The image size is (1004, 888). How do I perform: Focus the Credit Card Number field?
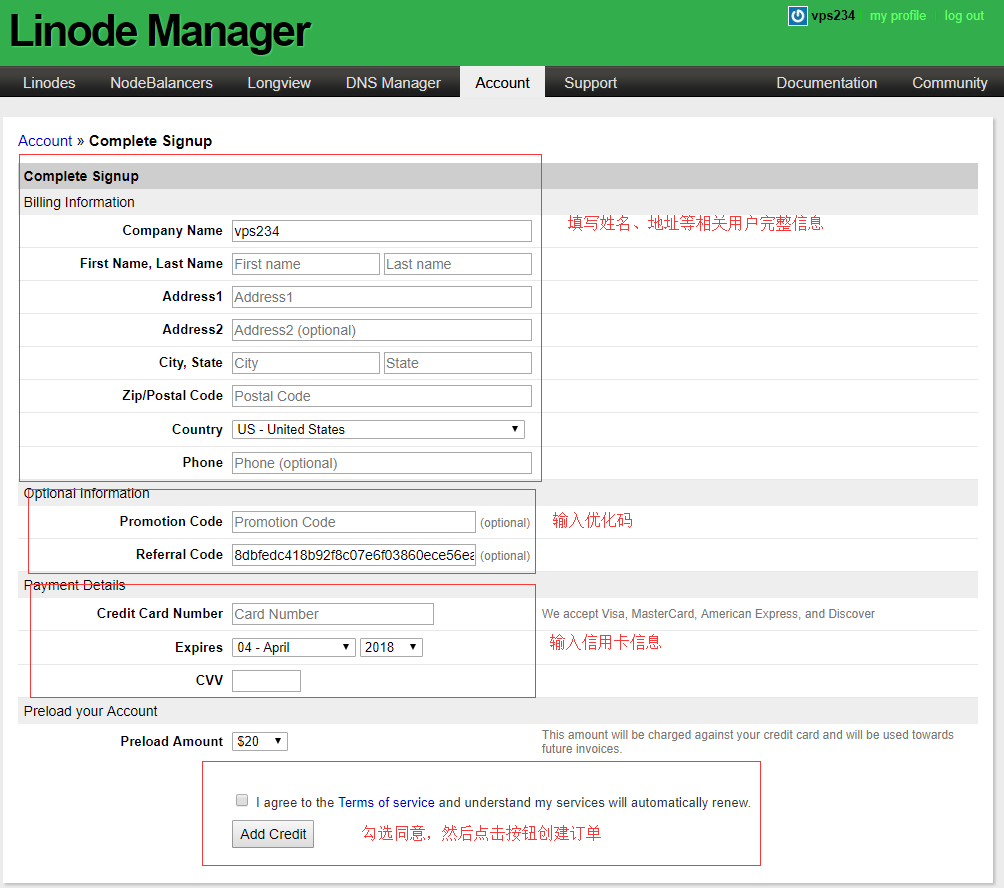pos(333,614)
